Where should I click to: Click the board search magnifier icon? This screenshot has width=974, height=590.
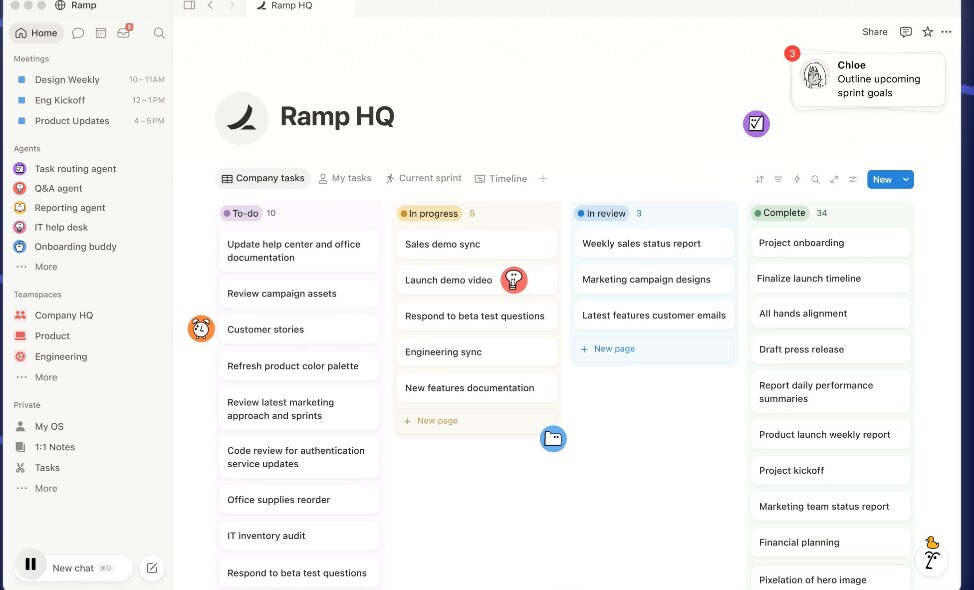point(815,179)
